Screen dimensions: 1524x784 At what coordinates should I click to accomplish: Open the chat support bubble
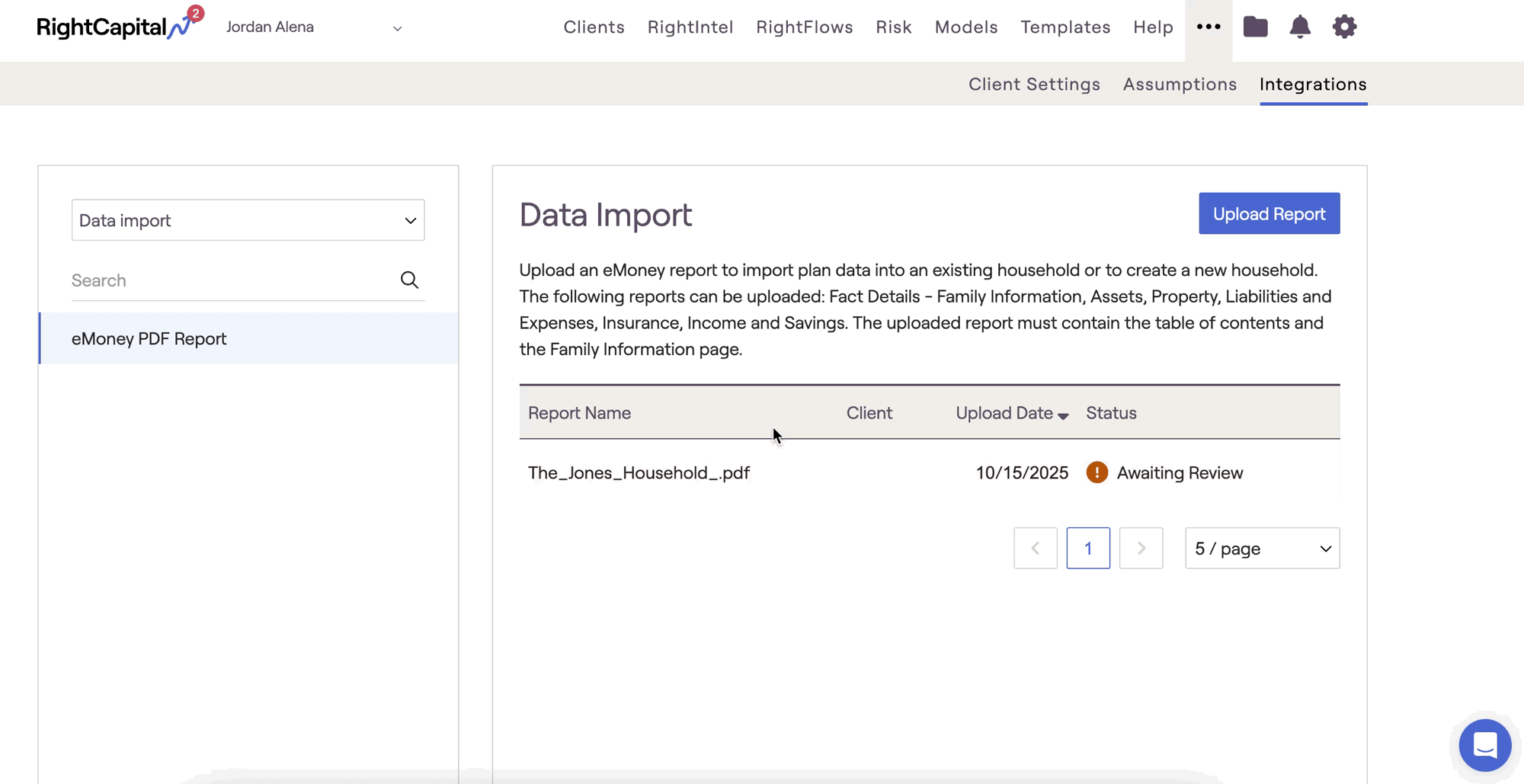click(x=1484, y=744)
